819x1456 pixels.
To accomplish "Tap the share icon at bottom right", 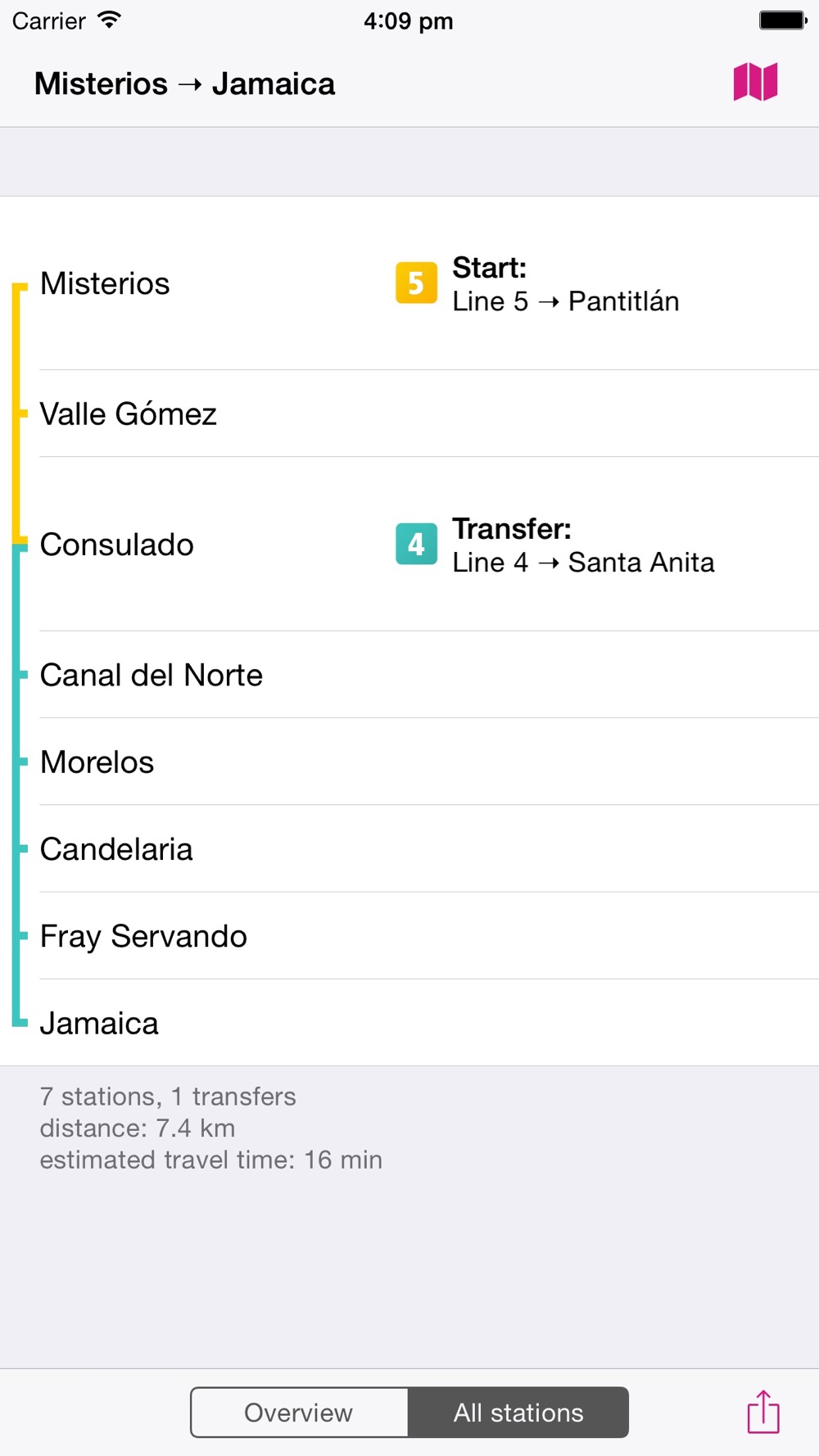I will 763,1412.
